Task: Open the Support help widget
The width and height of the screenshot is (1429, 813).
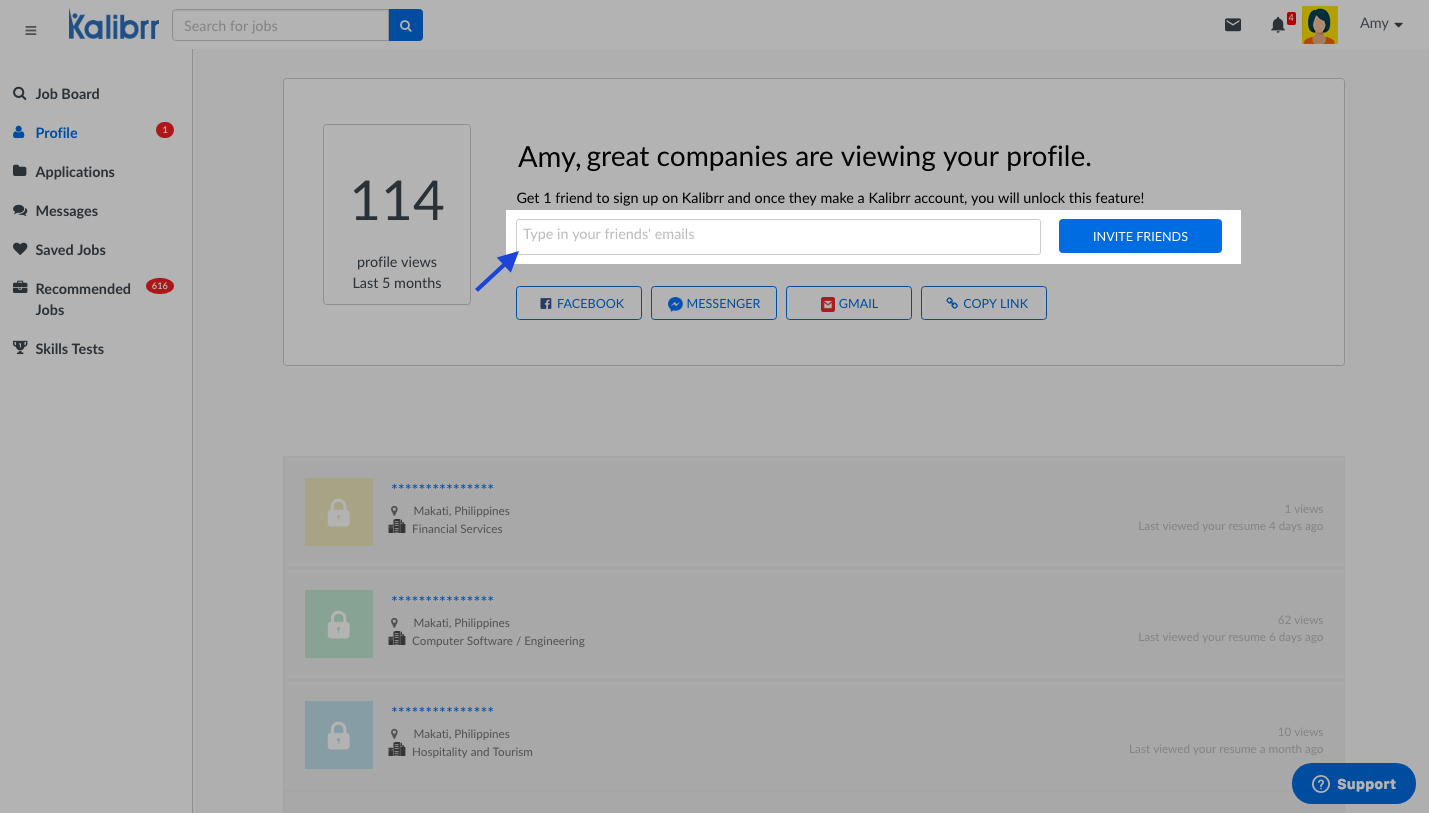Action: (x=1353, y=784)
